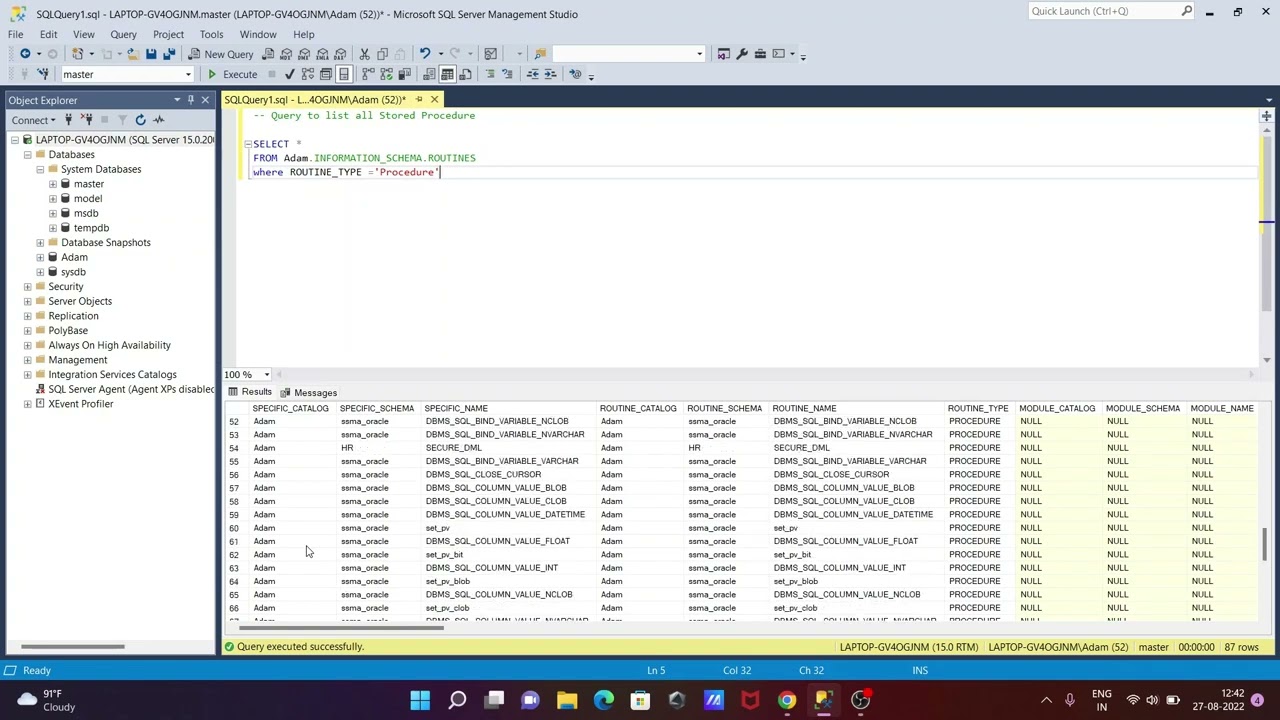The width and height of the screenshot is (1280, 720).
Task: Click ROUTINE_NAME column header
Action: click(x=804, y=409)
